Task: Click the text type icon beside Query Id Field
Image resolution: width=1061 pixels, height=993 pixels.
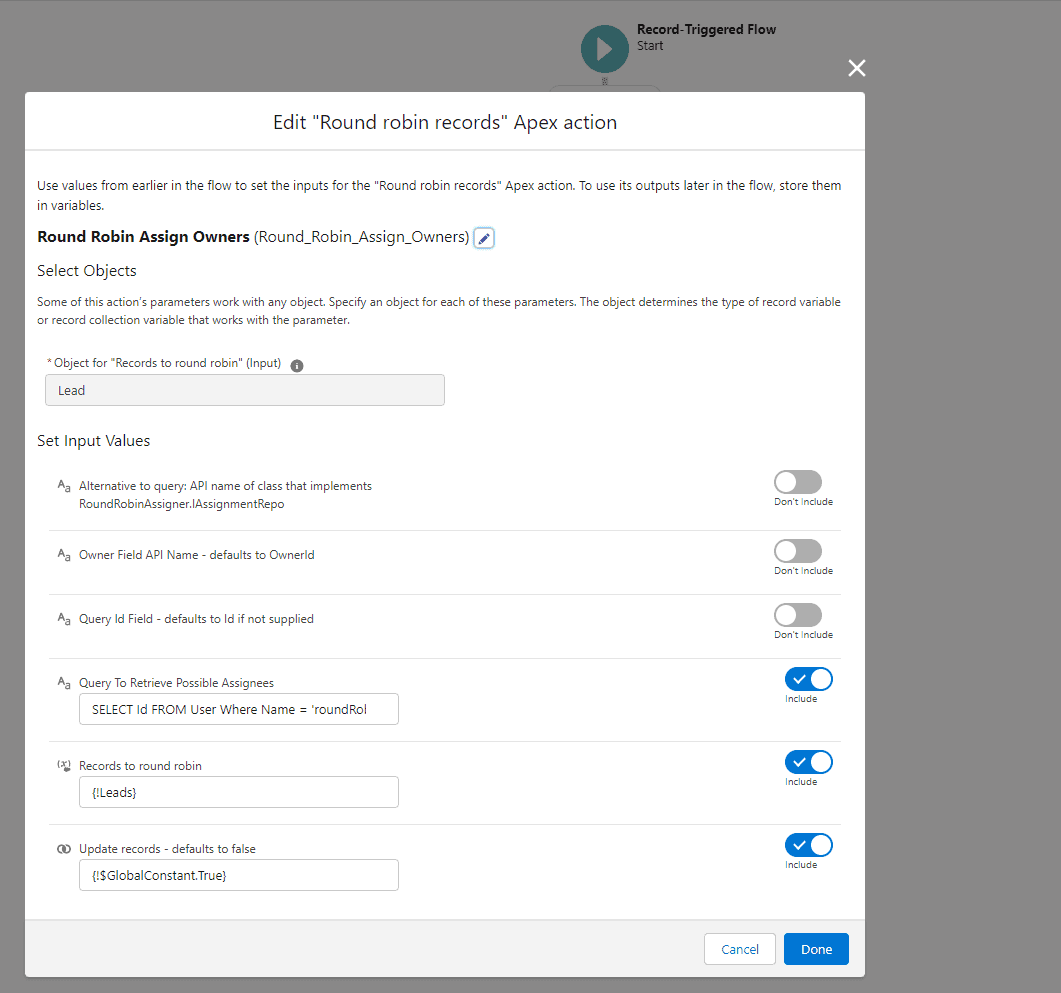Action: click(x=64, y=619)
